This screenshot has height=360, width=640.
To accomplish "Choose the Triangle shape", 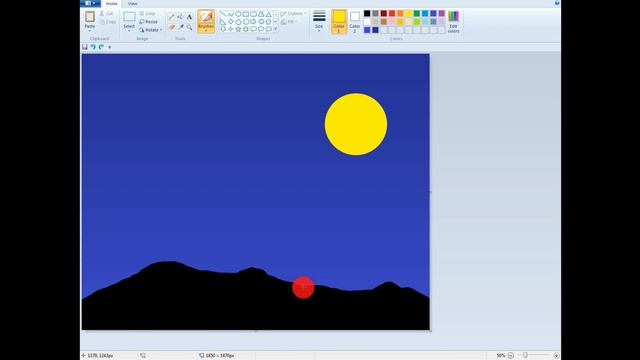I will 269,14.
